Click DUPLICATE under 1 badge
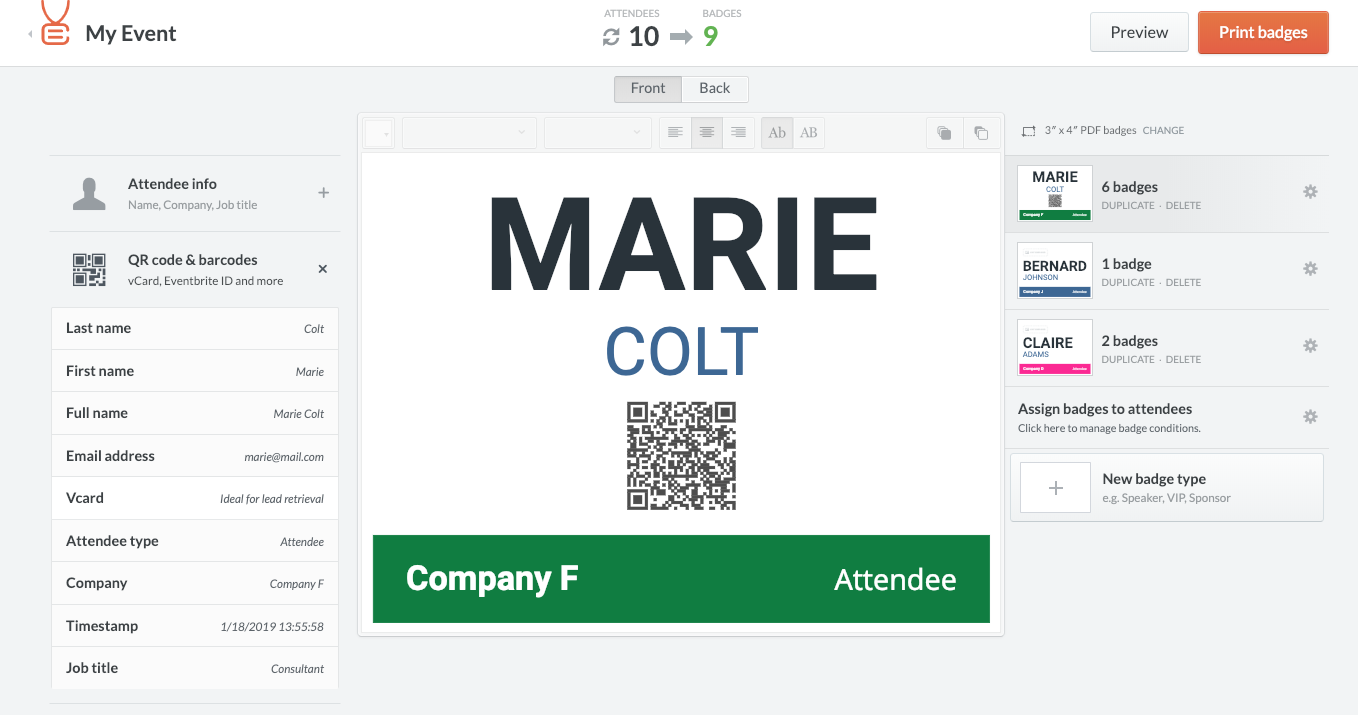This screenshot has height=715, width=1358. 1128,283
